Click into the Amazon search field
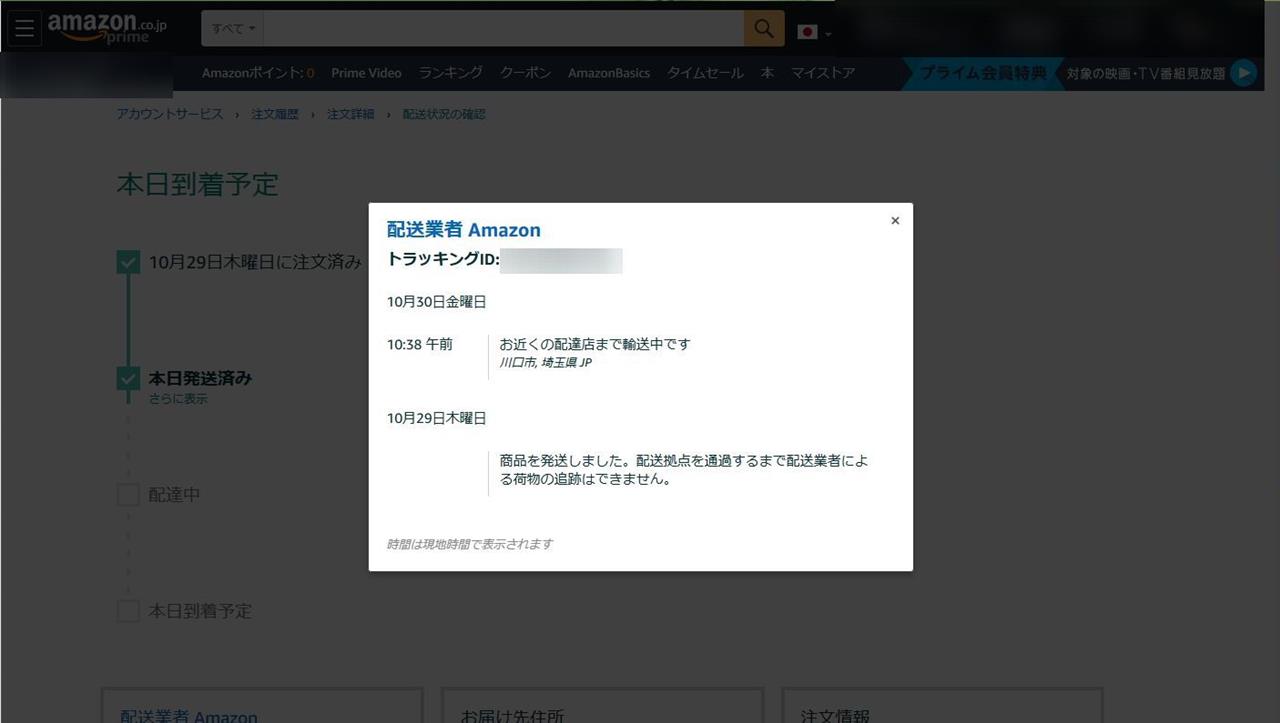Screen dimensions: 1280x723 pyautogui.click(x=505, y=29)
